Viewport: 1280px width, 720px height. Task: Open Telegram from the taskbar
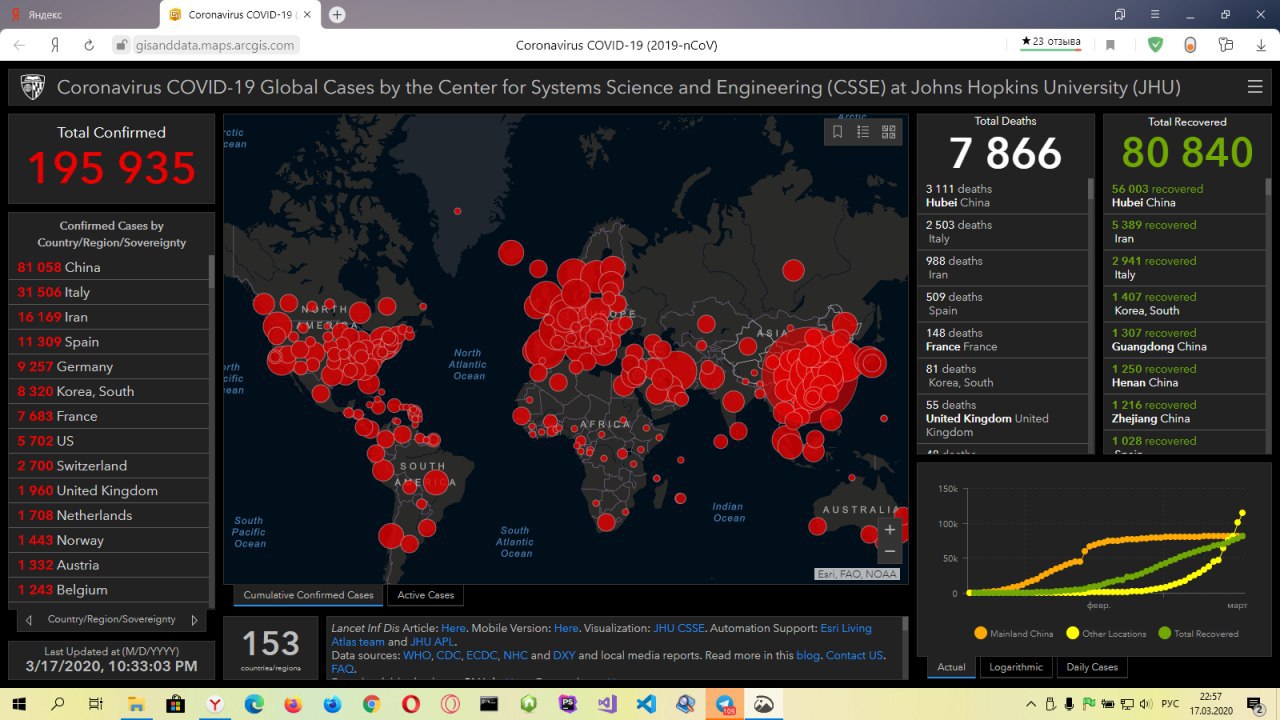point(725,704)
